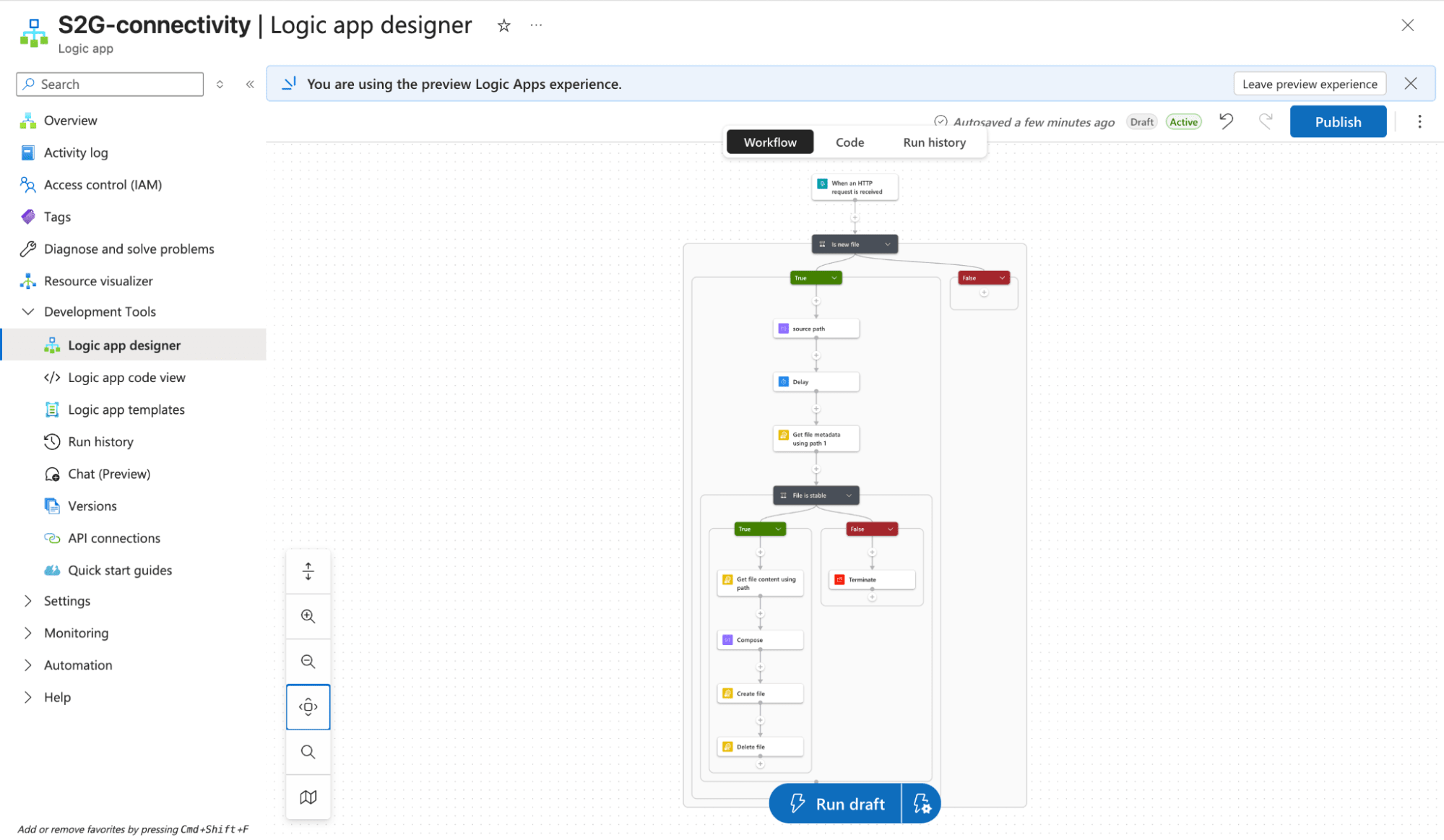Viewport: 1444px width, 840px height.
Task: Switch to the Code tab
Action: [x=849, y=142]
